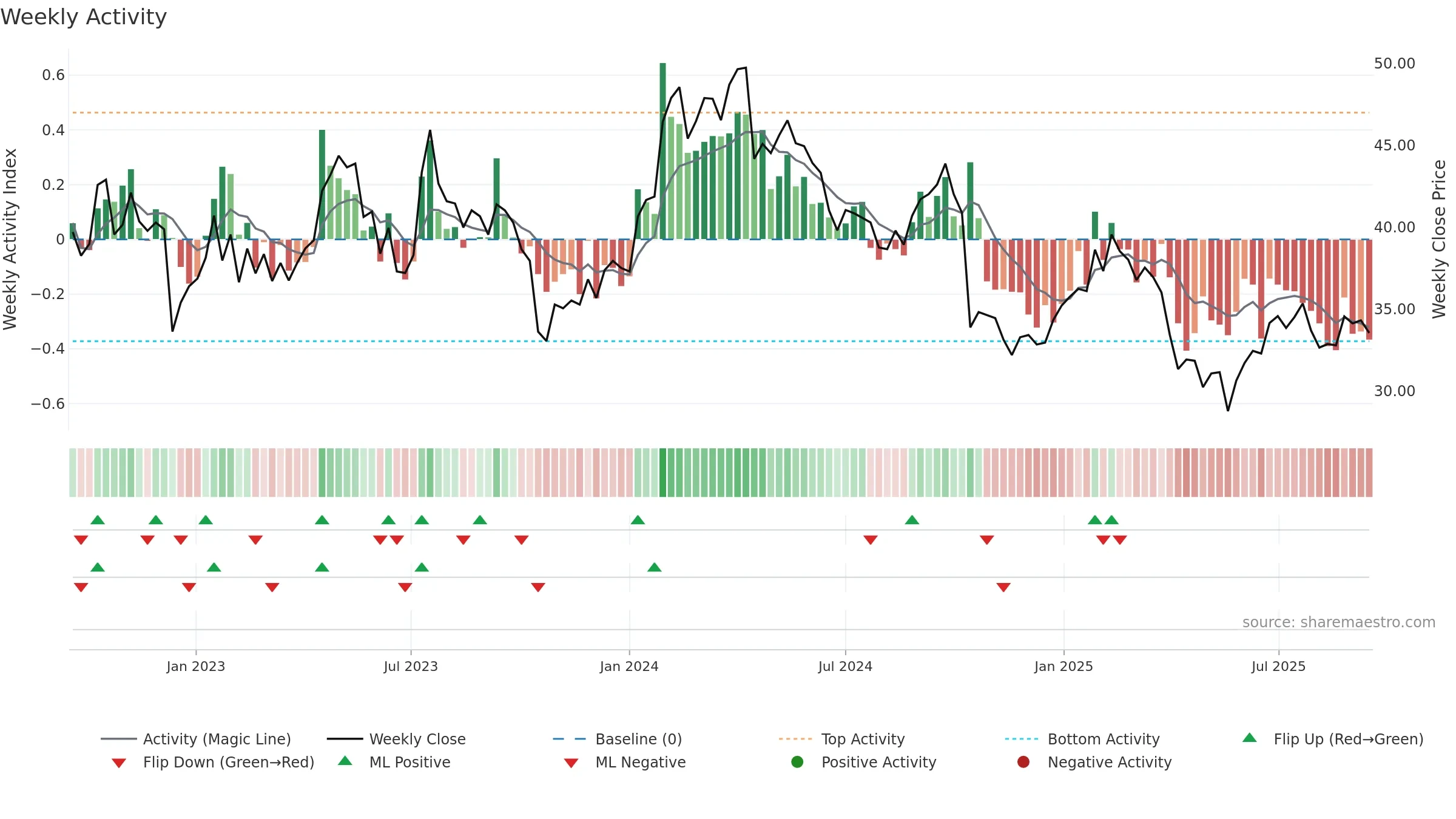Click the Weekly Close Price axis title
The width and height of the screenshot is (1456, 819).
pos(1439,239)
